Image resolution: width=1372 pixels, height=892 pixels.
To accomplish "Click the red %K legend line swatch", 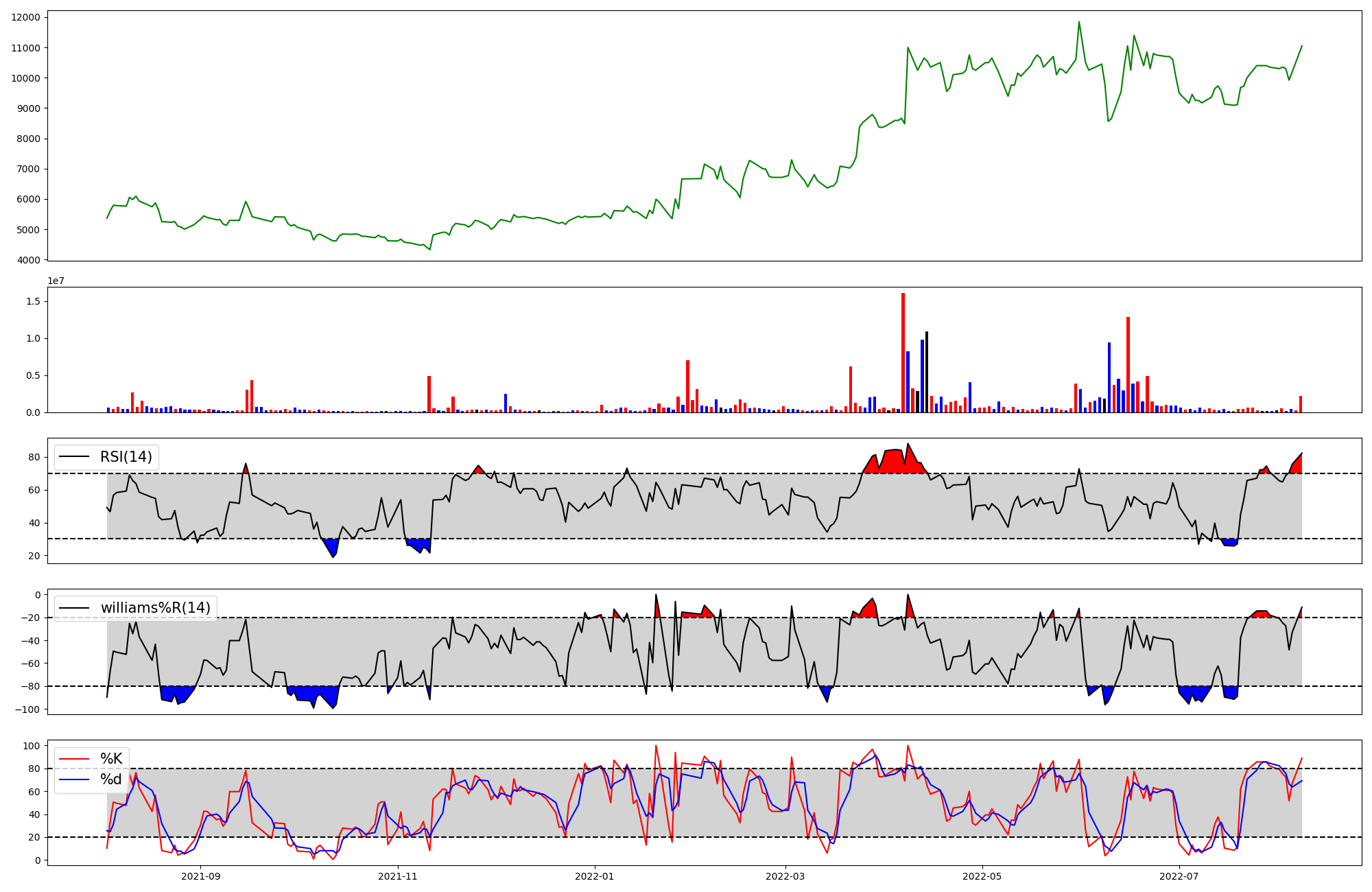I will 75,759.
